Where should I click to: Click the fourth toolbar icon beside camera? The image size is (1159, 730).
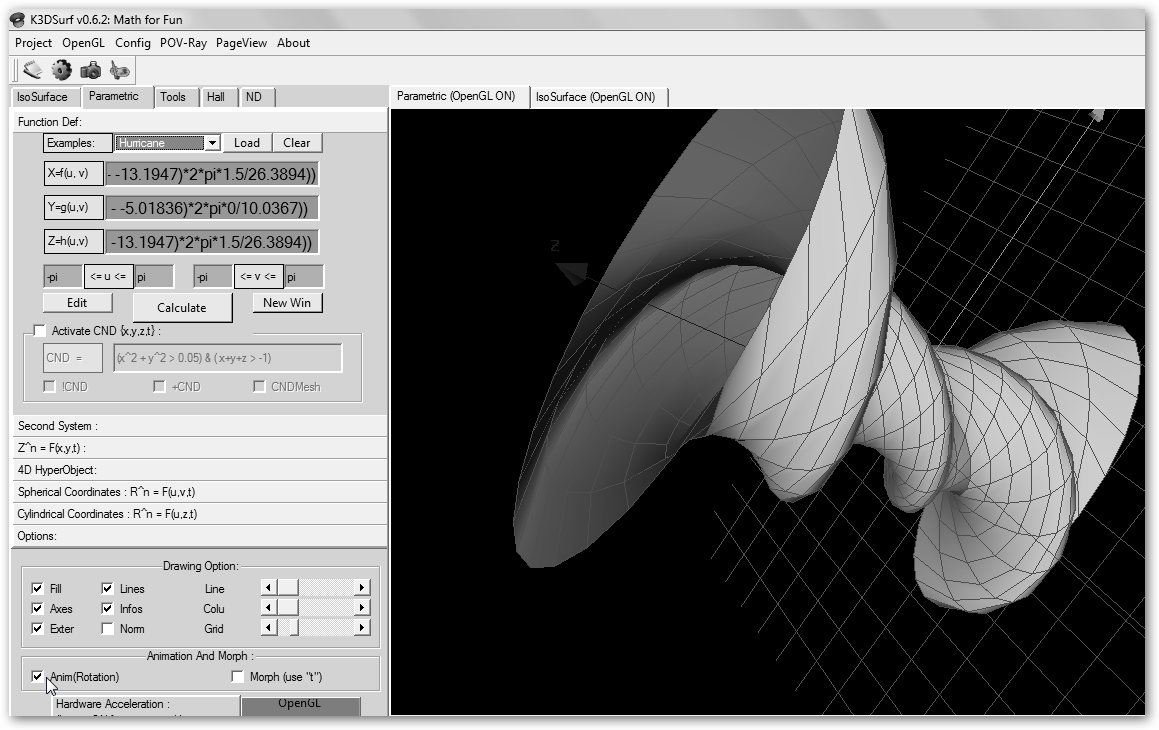point(120,70)
